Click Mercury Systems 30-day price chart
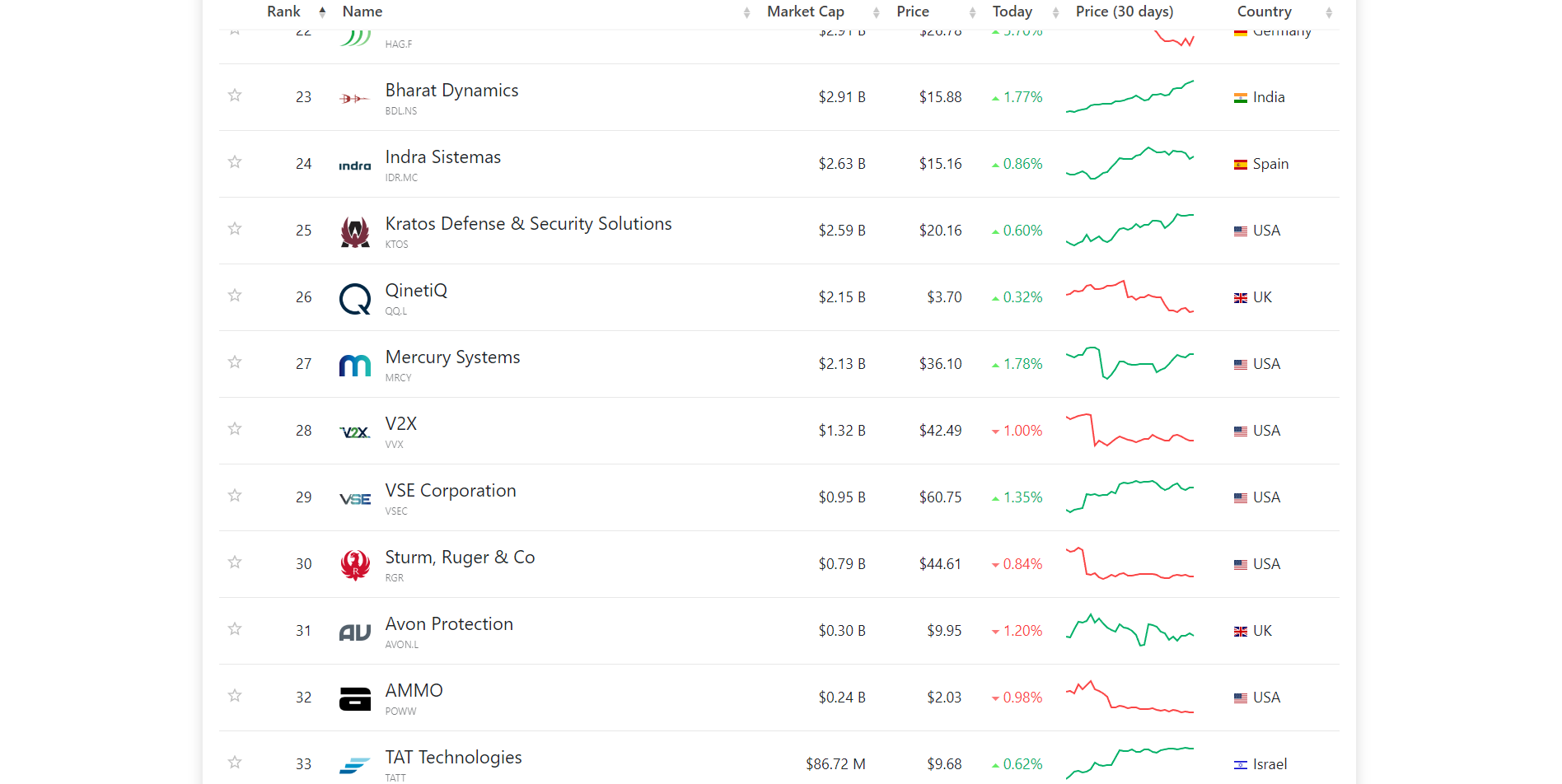The width and height of the screenshot is (1562, 784). 1129,363
